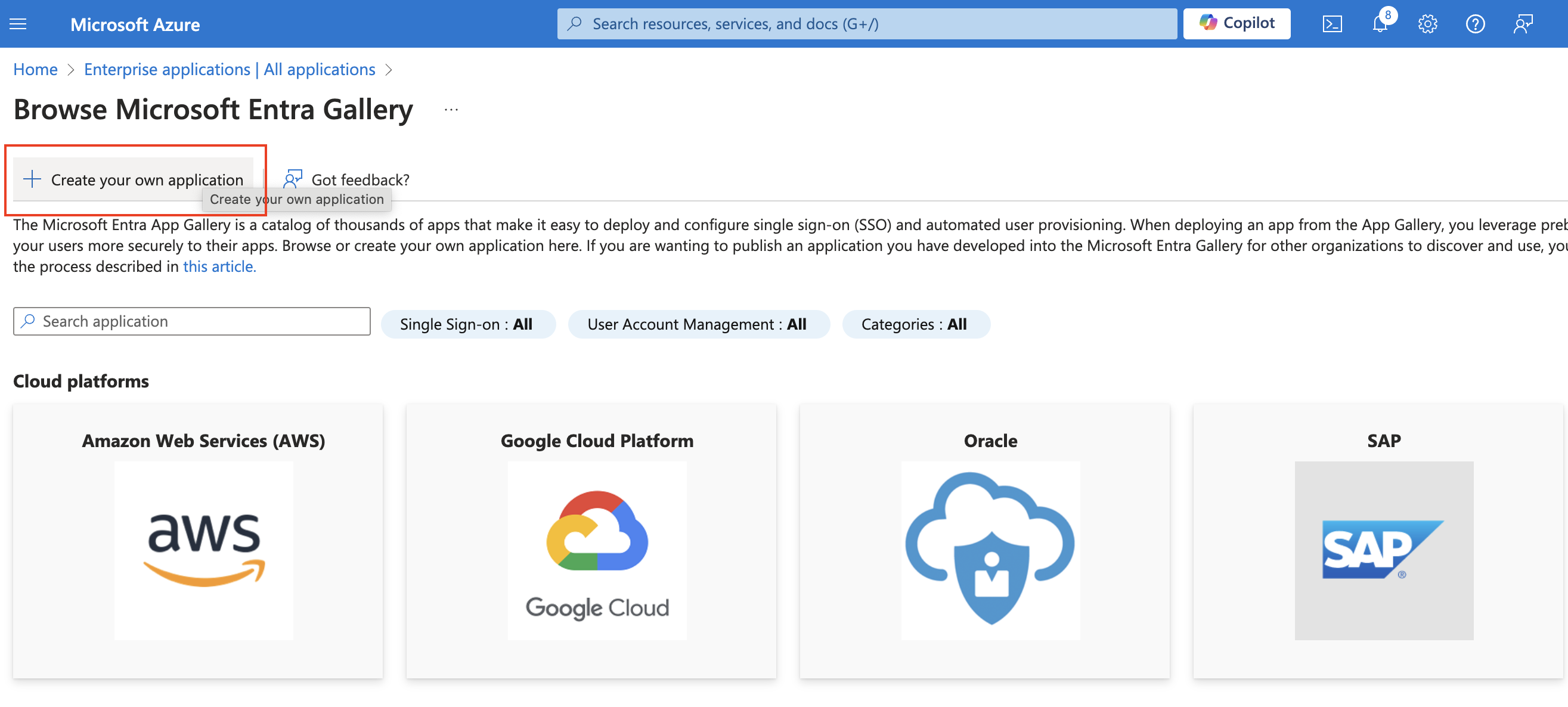Open the help question mark icon
Image resolution: width=1568 pixels, height=707 pixels.
click(x=1475, y=24)
